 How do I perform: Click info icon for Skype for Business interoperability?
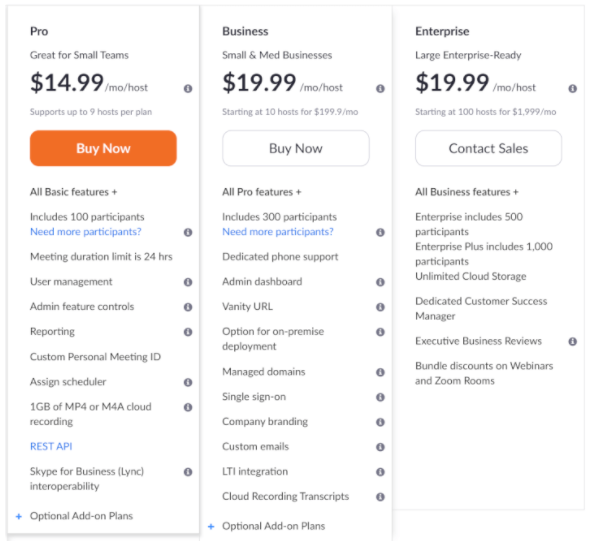tap(188, 472)
